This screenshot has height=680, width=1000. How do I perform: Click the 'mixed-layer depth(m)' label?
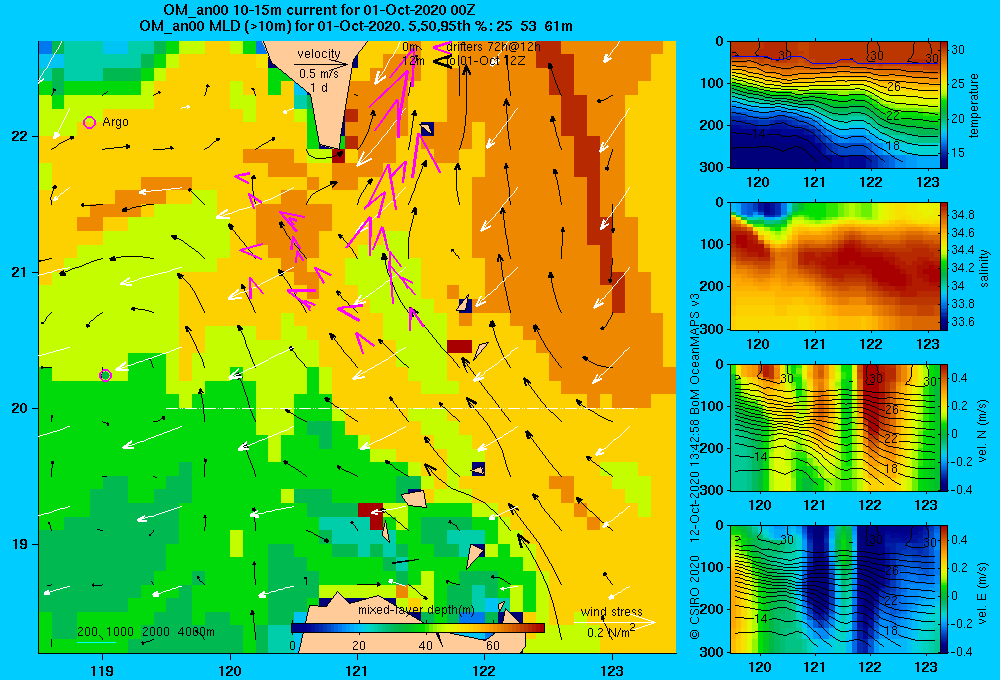416,610
